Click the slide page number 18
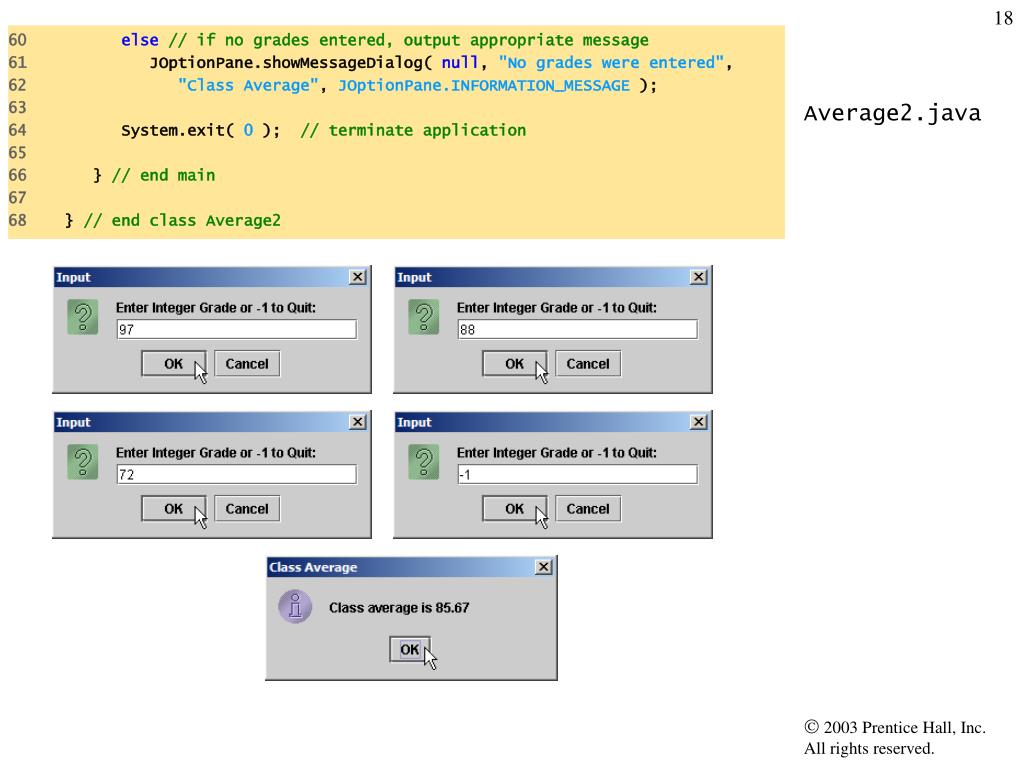 click(x=1004, y=18)
